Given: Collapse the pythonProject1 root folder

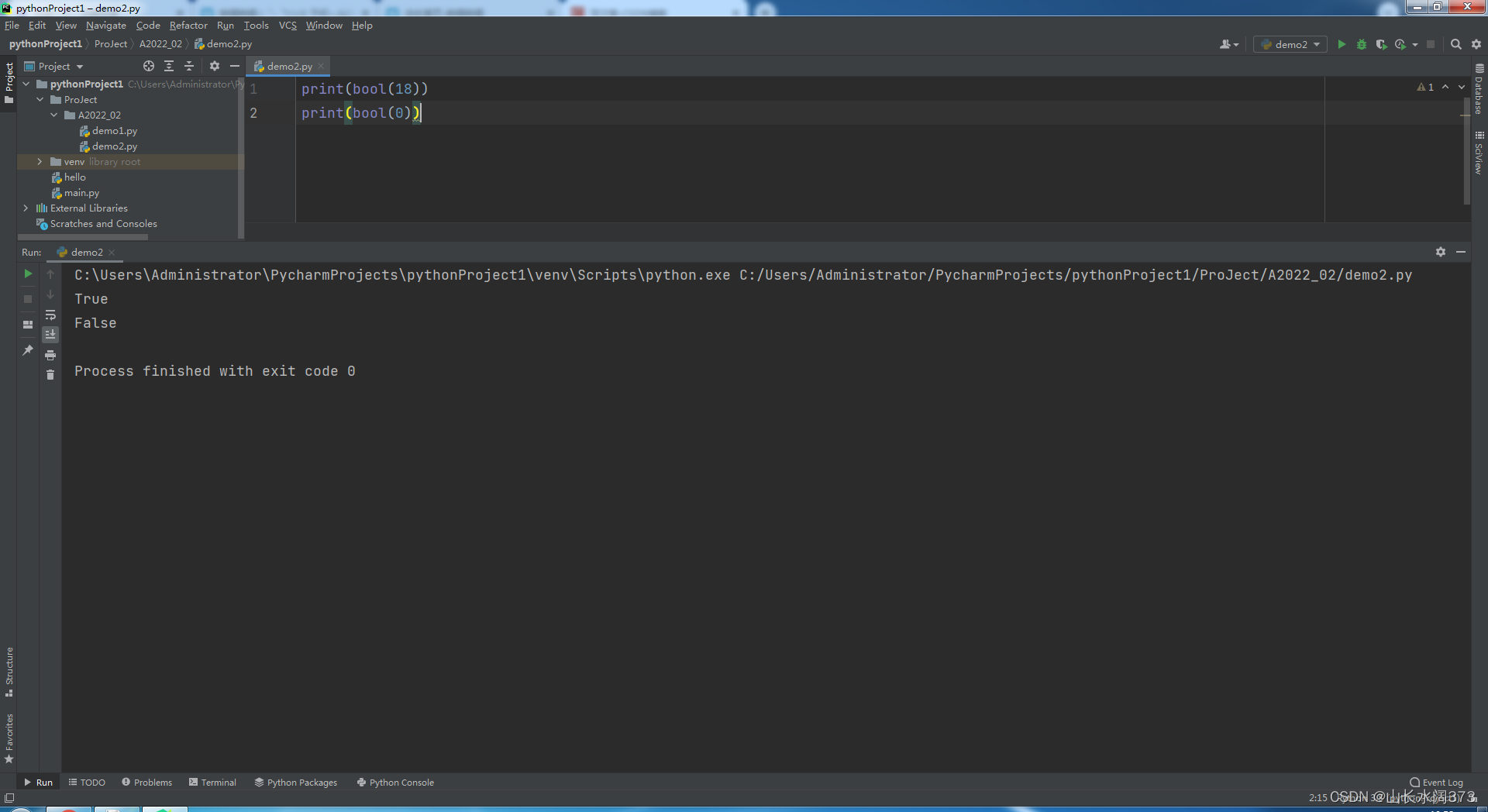Looking at the screenshot, I should point(26,84).
